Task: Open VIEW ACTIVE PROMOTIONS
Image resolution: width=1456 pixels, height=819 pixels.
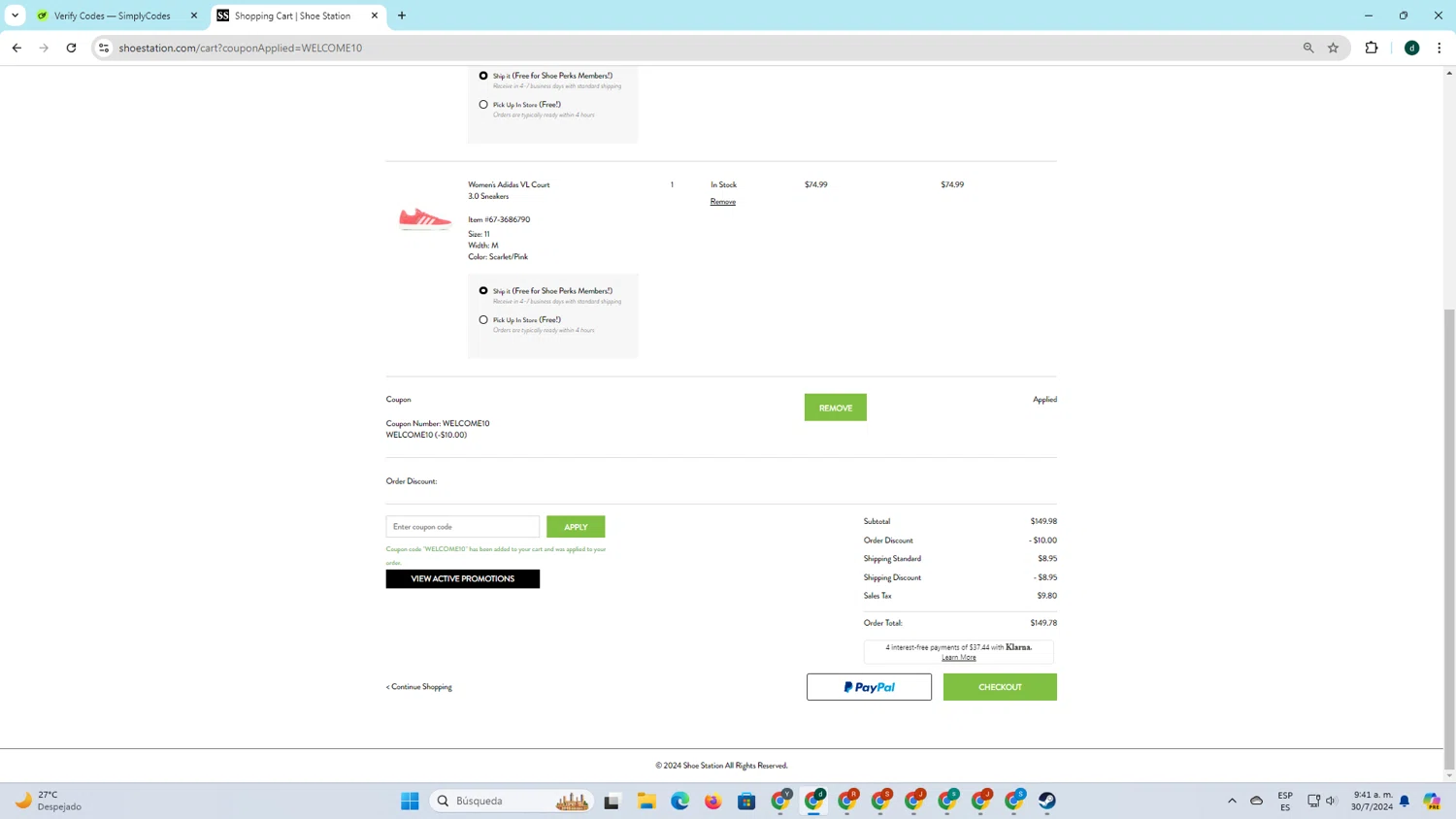Action: pos(463,579)
